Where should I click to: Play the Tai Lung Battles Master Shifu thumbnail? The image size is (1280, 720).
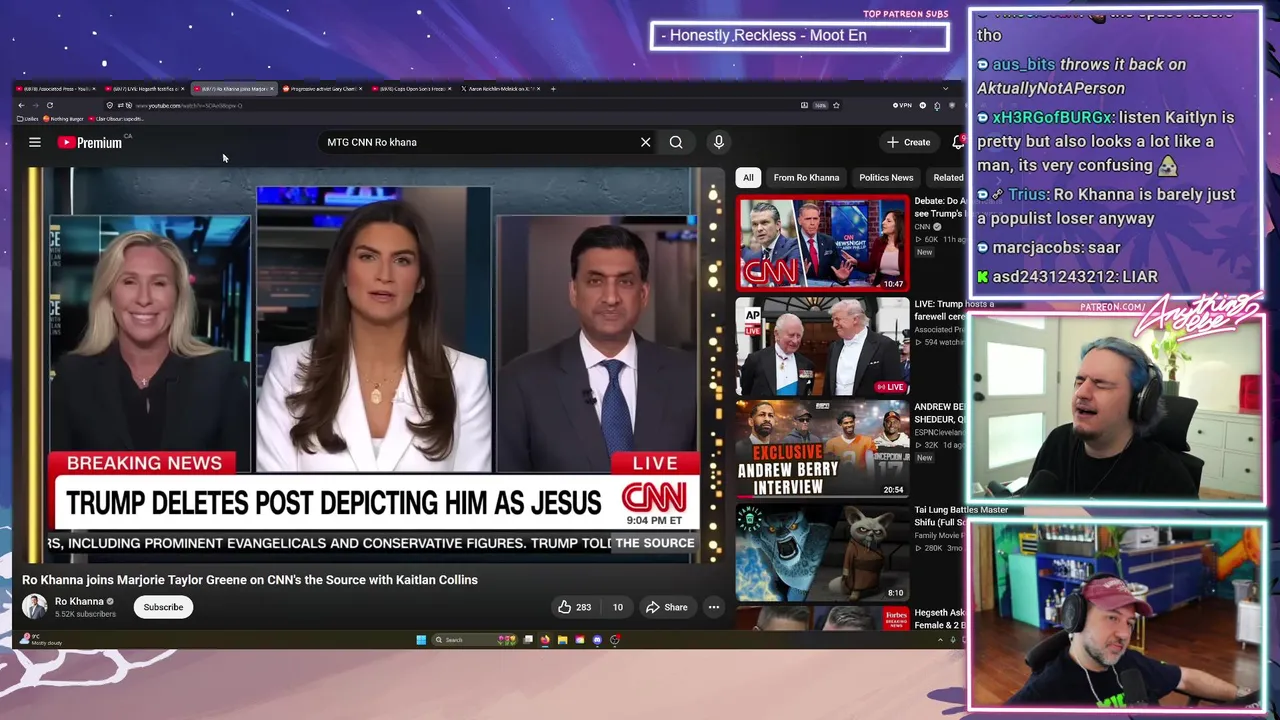pyautogui.click(x=822, y=552)
